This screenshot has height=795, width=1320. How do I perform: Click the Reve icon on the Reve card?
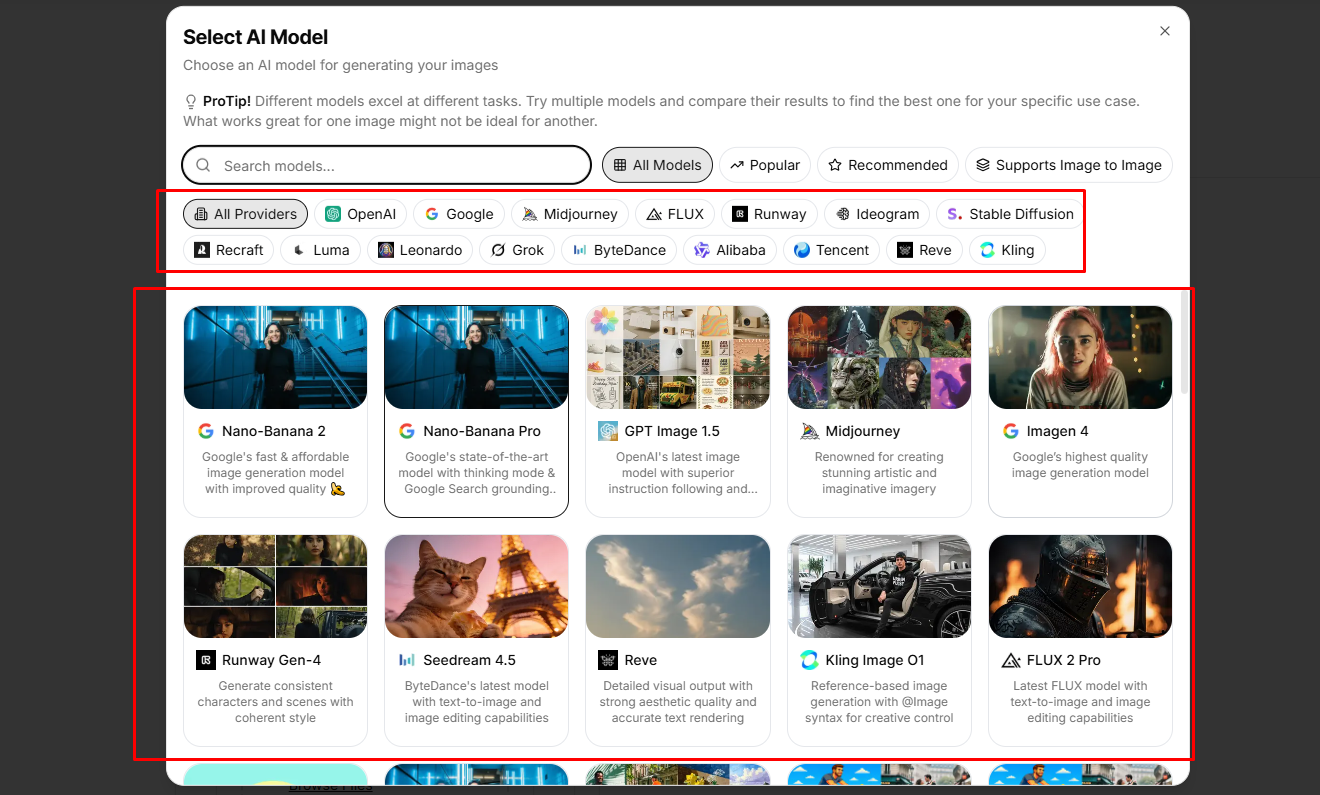(608, 660)
